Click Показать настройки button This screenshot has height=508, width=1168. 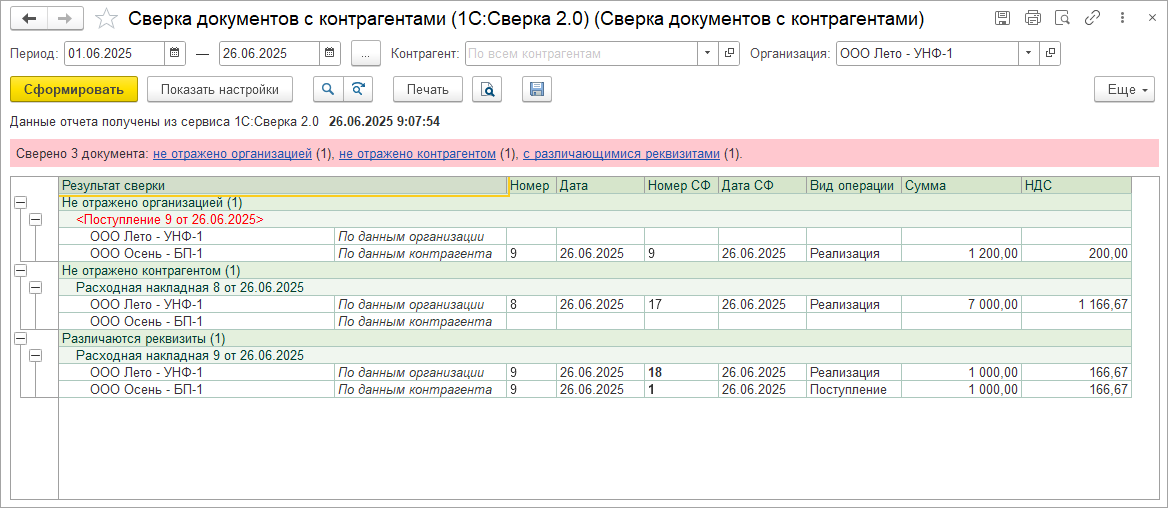click(x=220, y=89)
